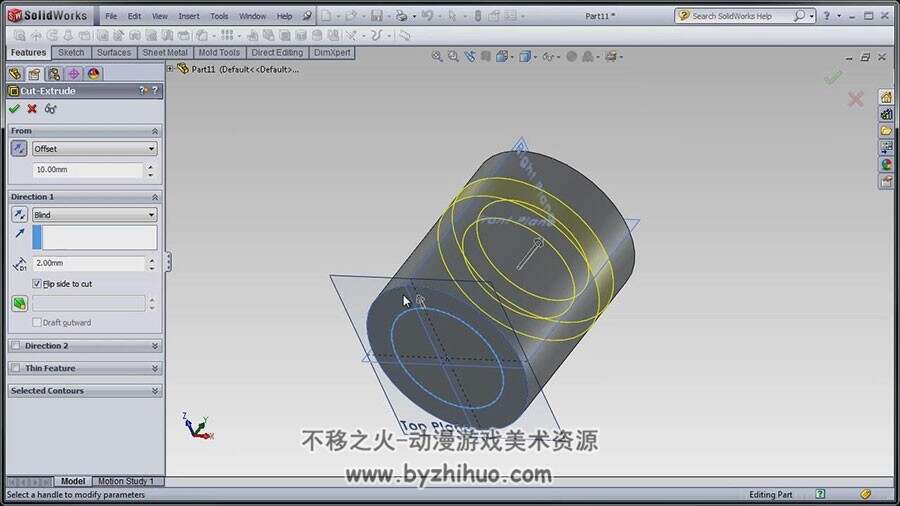Open the Blind end condition dropdown
900x506 pixels.
tap(95, 215)
